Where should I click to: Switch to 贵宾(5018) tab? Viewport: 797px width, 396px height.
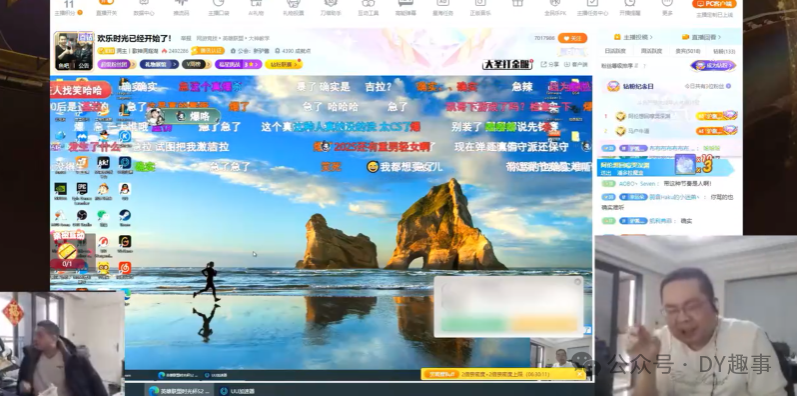click(688, 51)
